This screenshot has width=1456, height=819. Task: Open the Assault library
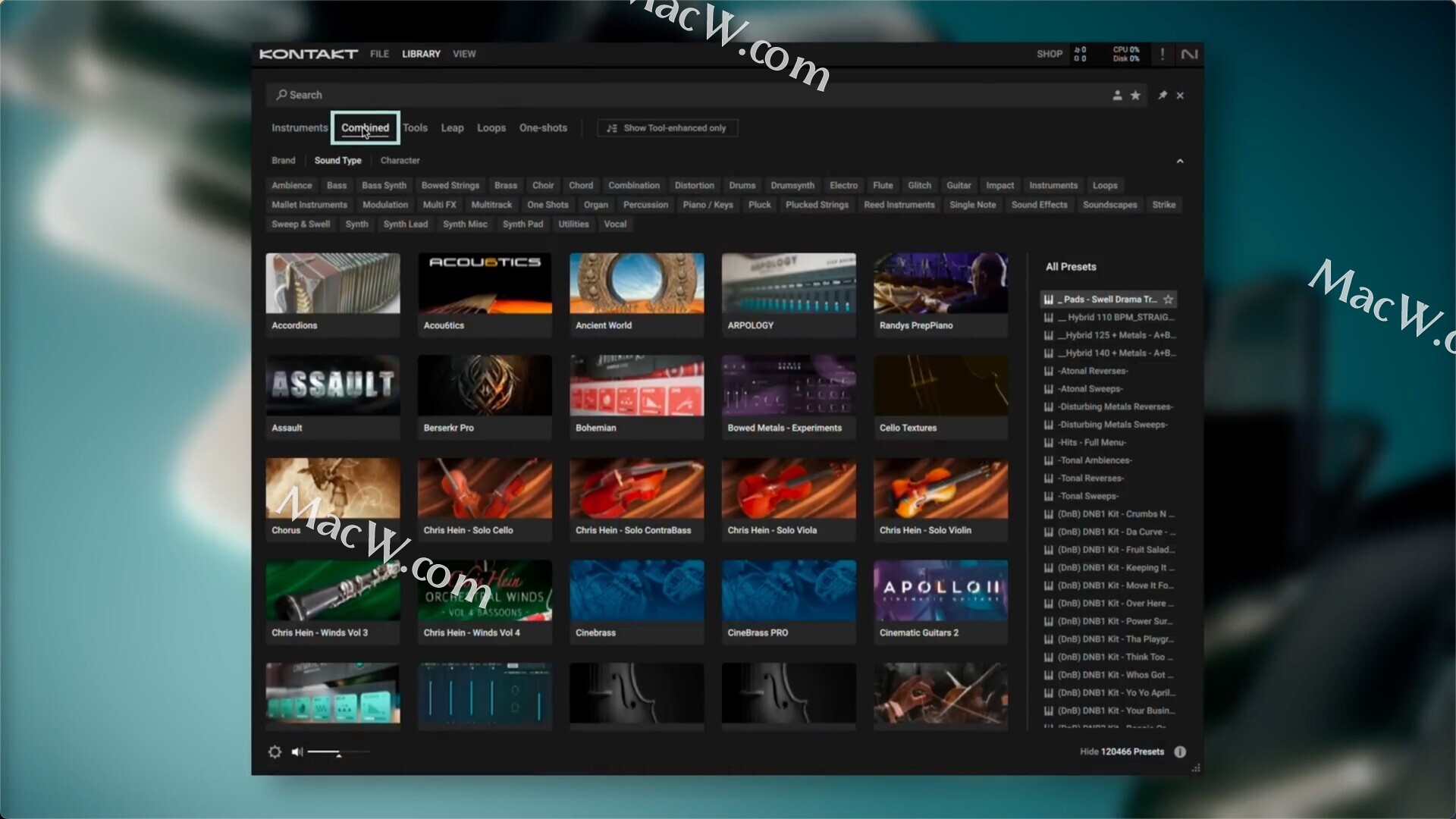[333, 396]
